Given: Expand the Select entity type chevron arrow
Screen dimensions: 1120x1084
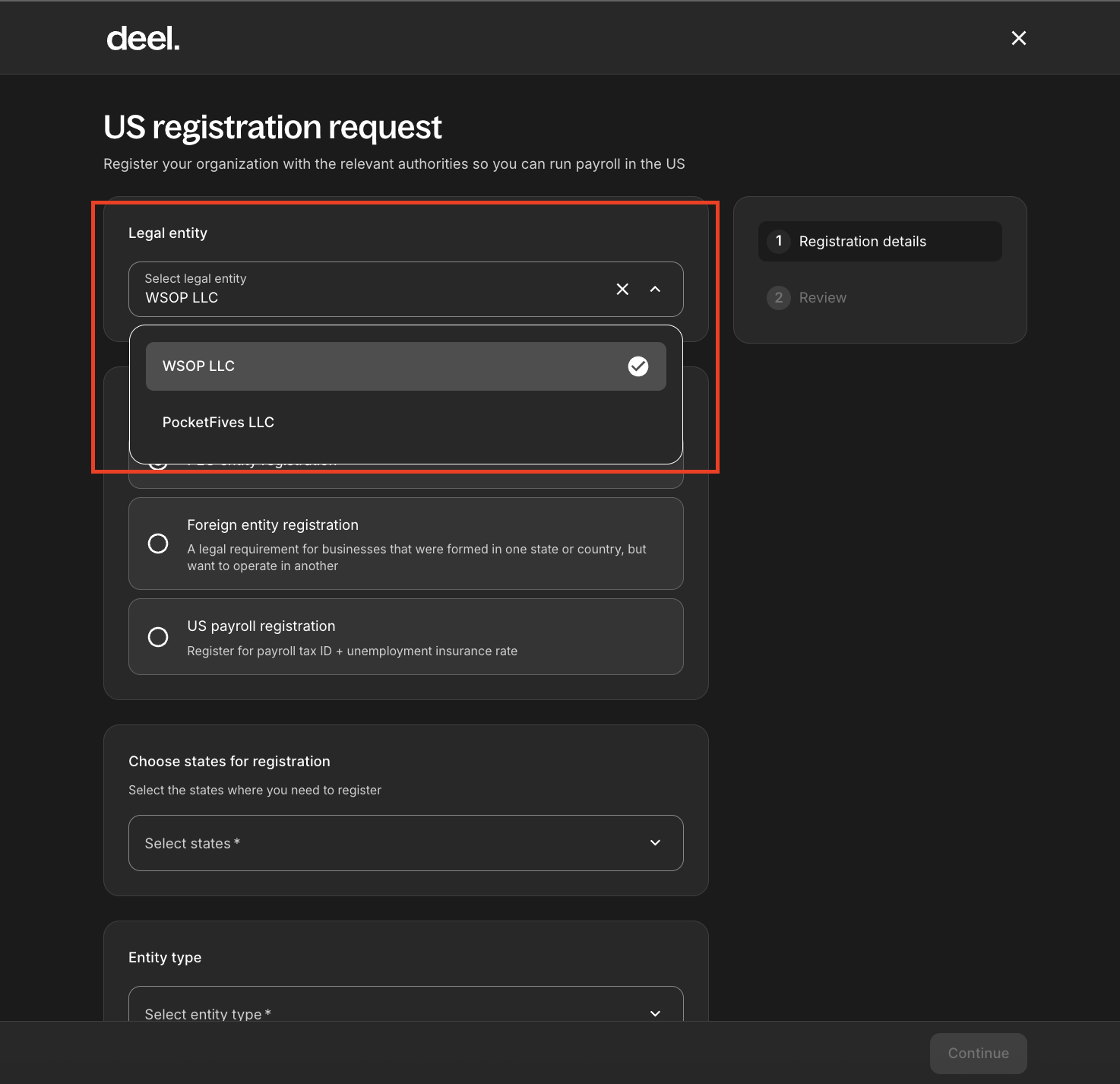Looking at the screenshot, I should click(x=655, y=1013).
